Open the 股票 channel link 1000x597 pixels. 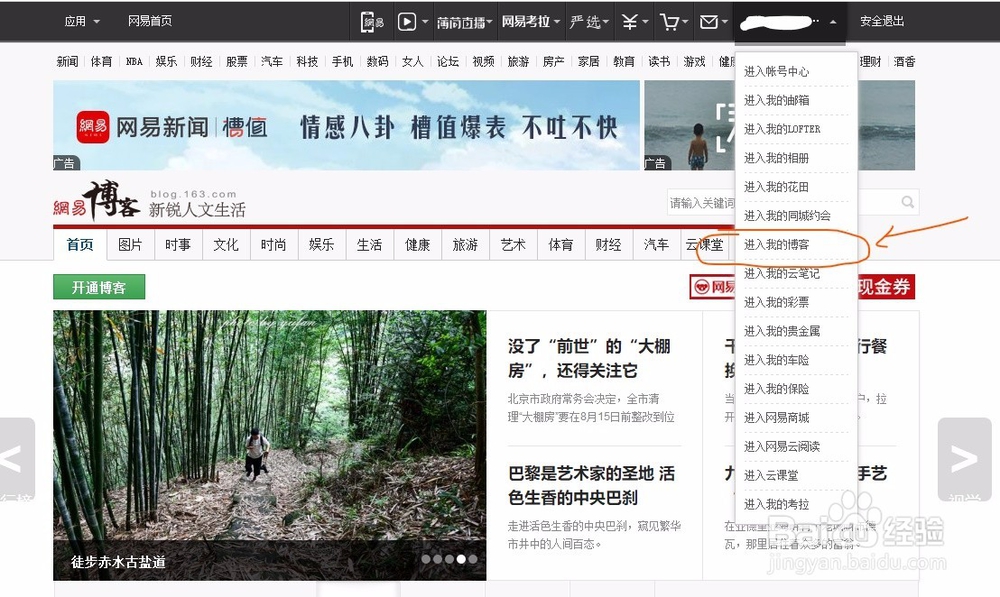point(237,62)
